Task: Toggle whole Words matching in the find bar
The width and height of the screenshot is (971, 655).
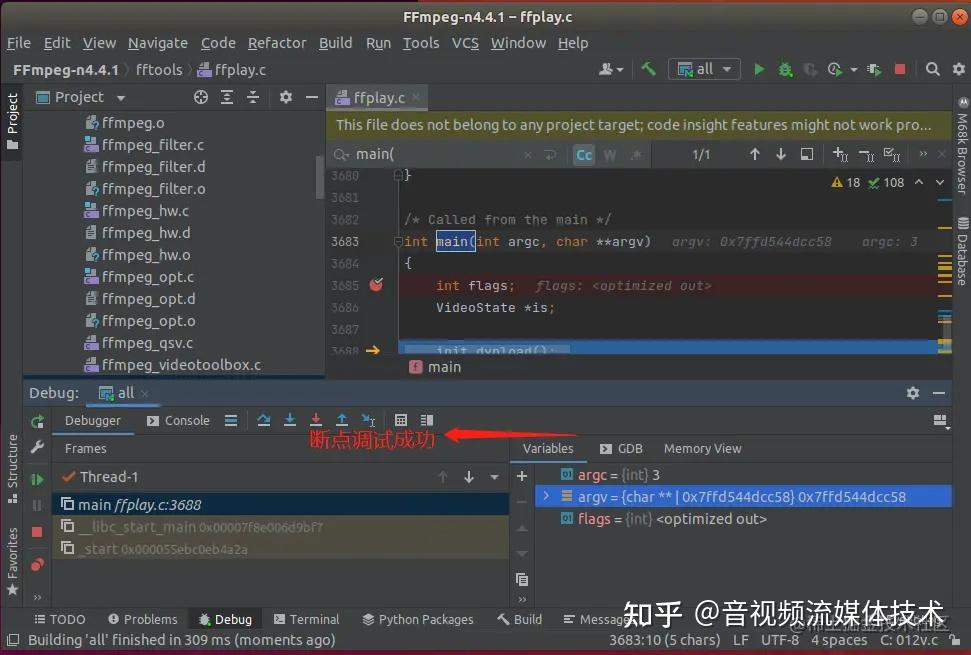Action: pyautogui.click(x=609, y=154)
